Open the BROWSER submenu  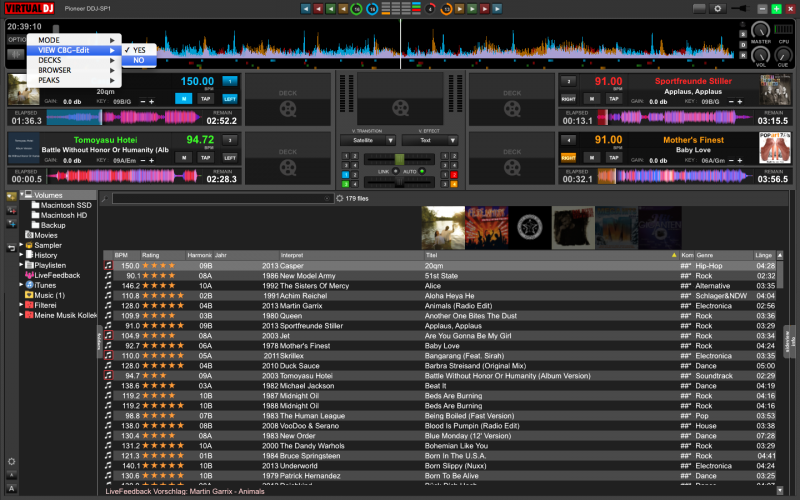(74, 70)
